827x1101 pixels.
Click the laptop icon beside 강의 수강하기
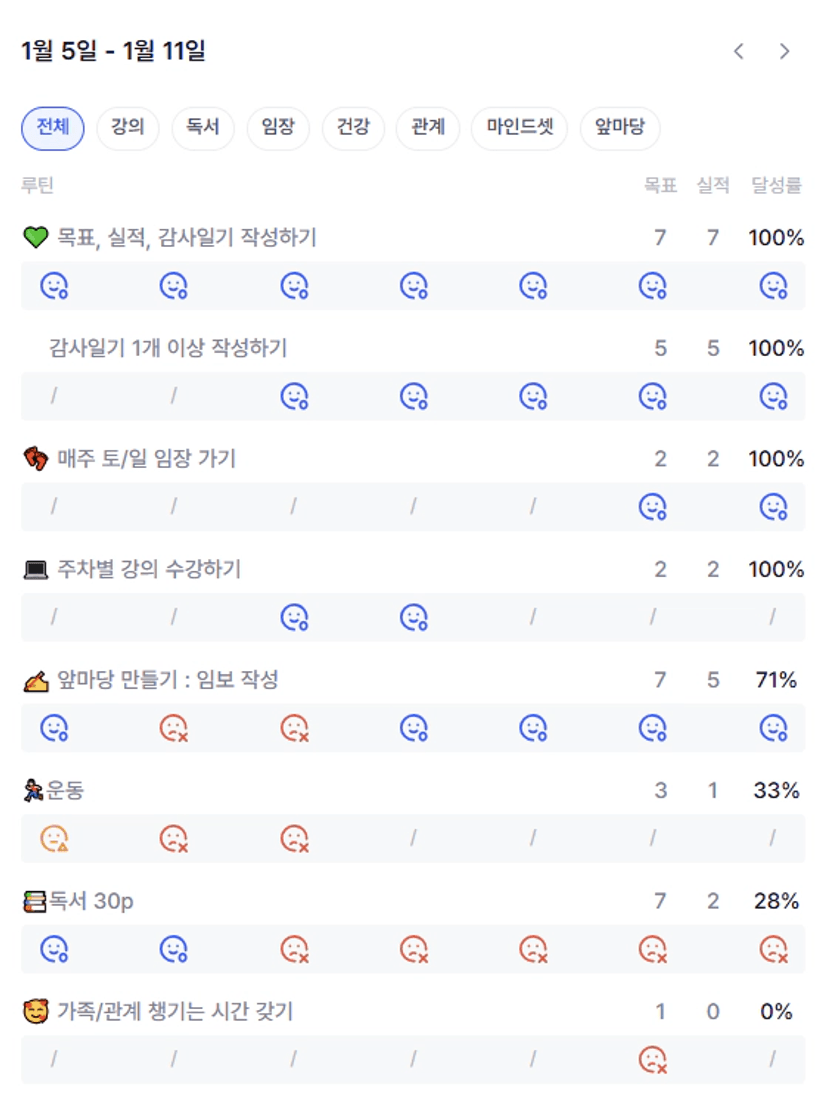click(x=35, y=570)
